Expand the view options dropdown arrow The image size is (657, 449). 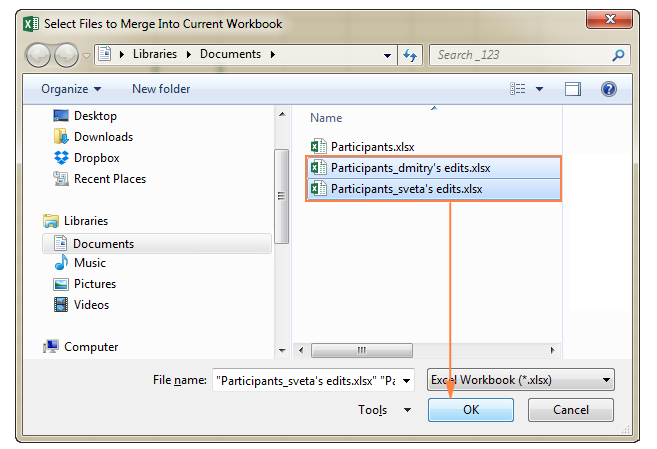pyautogui.click(x=540, y=89)
